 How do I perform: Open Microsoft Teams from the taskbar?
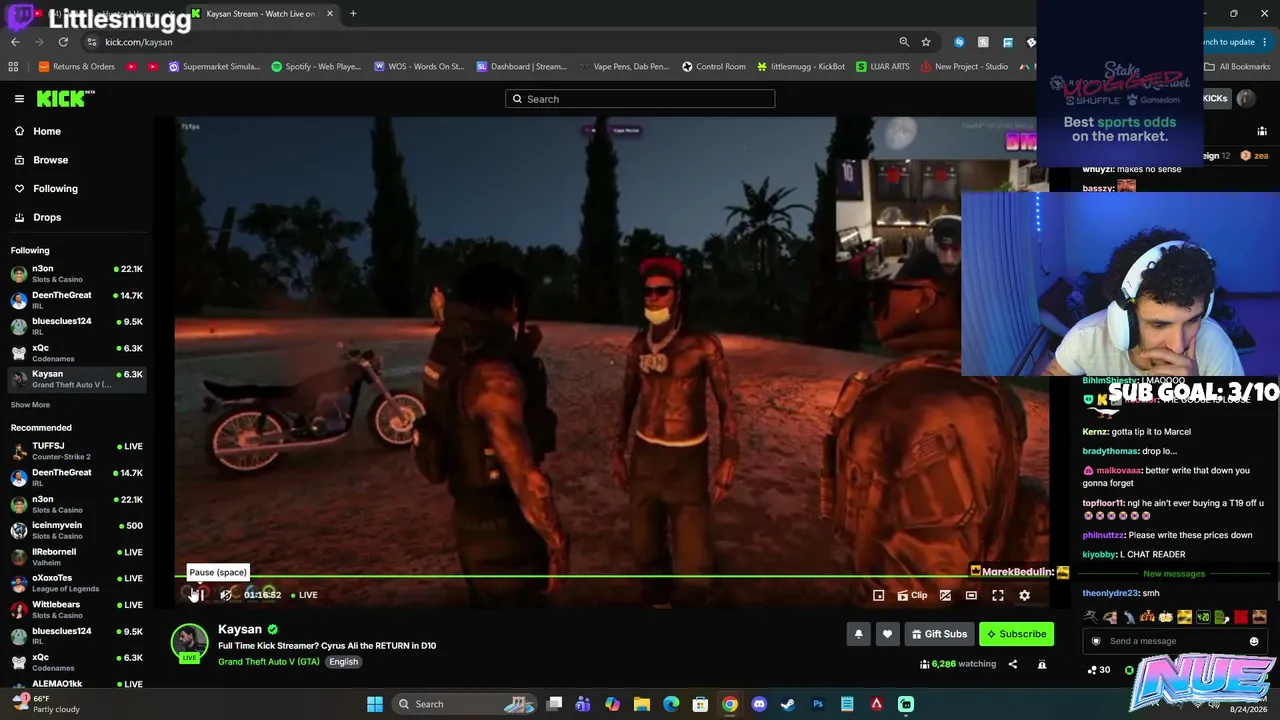583,704
